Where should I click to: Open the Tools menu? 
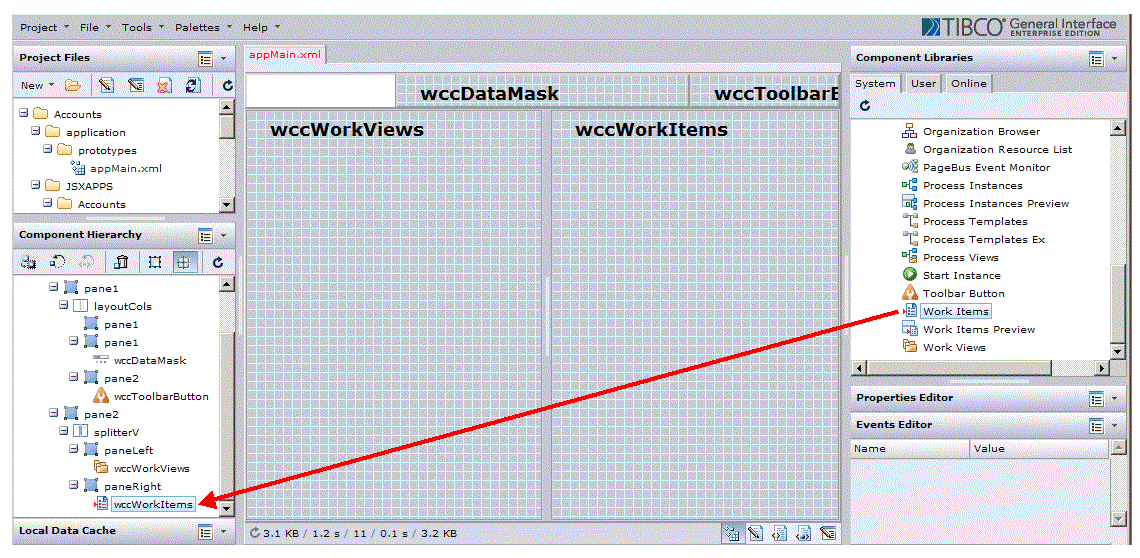(x=142, y=27)
